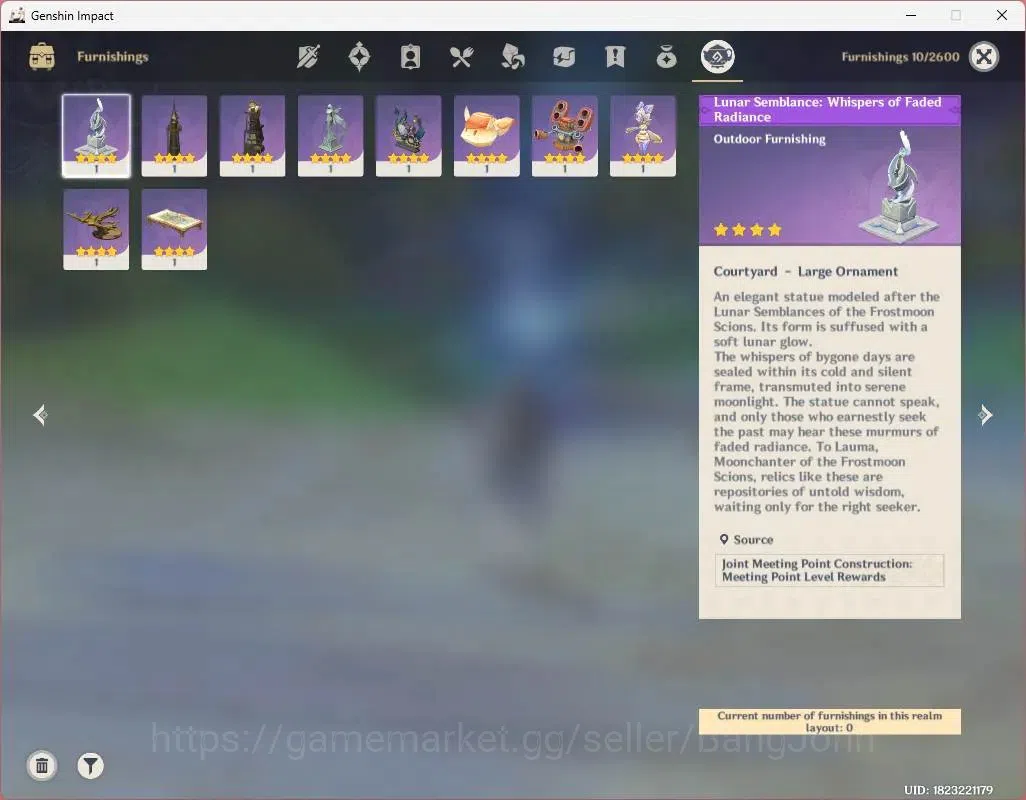Image resolution: width=1026 pixels, height=800 pixels.
Task: Select the lighthouse-style tower furnishing
Action: [x=253, y=135]
